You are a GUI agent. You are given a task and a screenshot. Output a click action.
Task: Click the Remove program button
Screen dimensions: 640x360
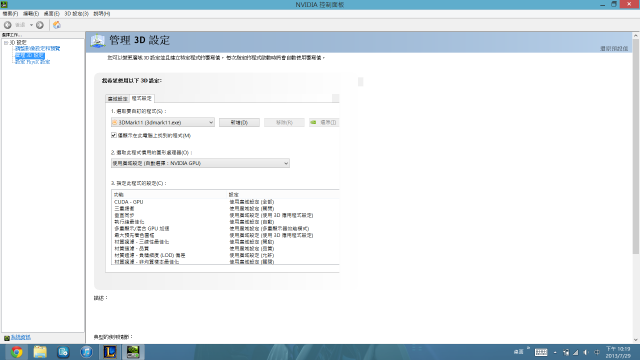click(284, 122)
